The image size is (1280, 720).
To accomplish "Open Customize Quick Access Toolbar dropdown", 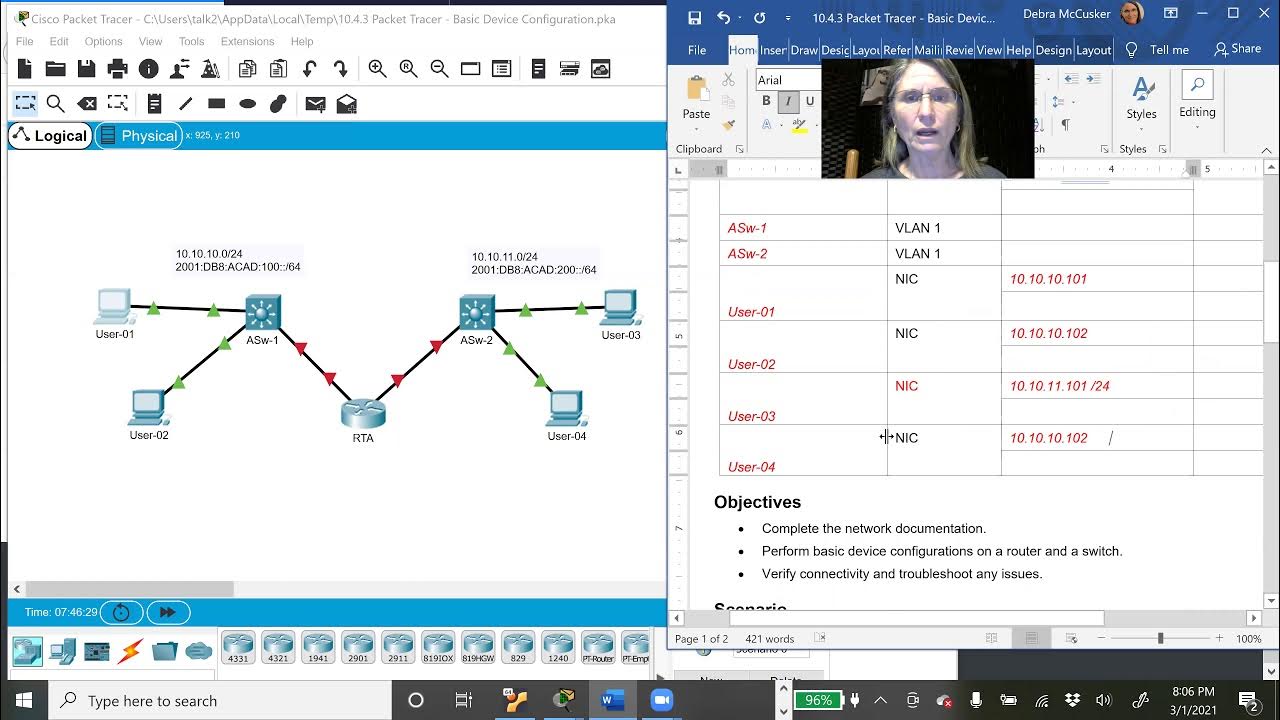I will 788,18.
